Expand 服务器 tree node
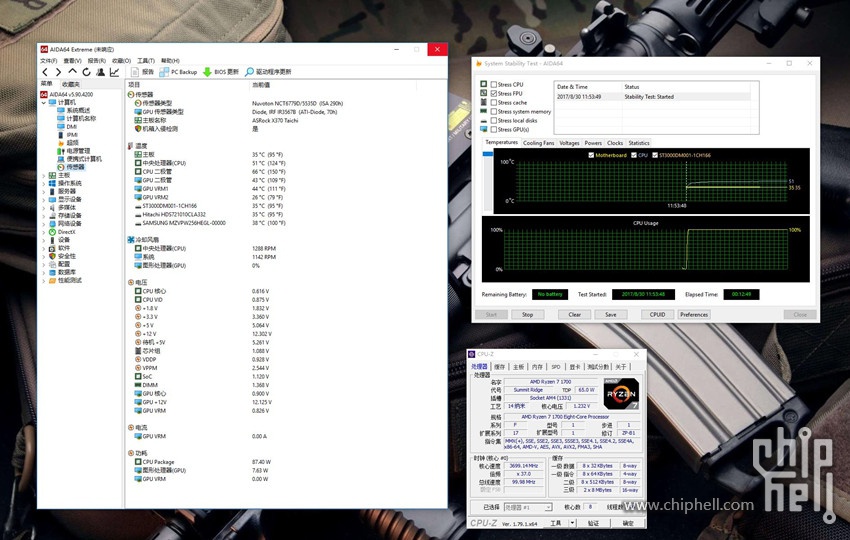The height and width of the screenshot is (540, 850). pos(44,191)
